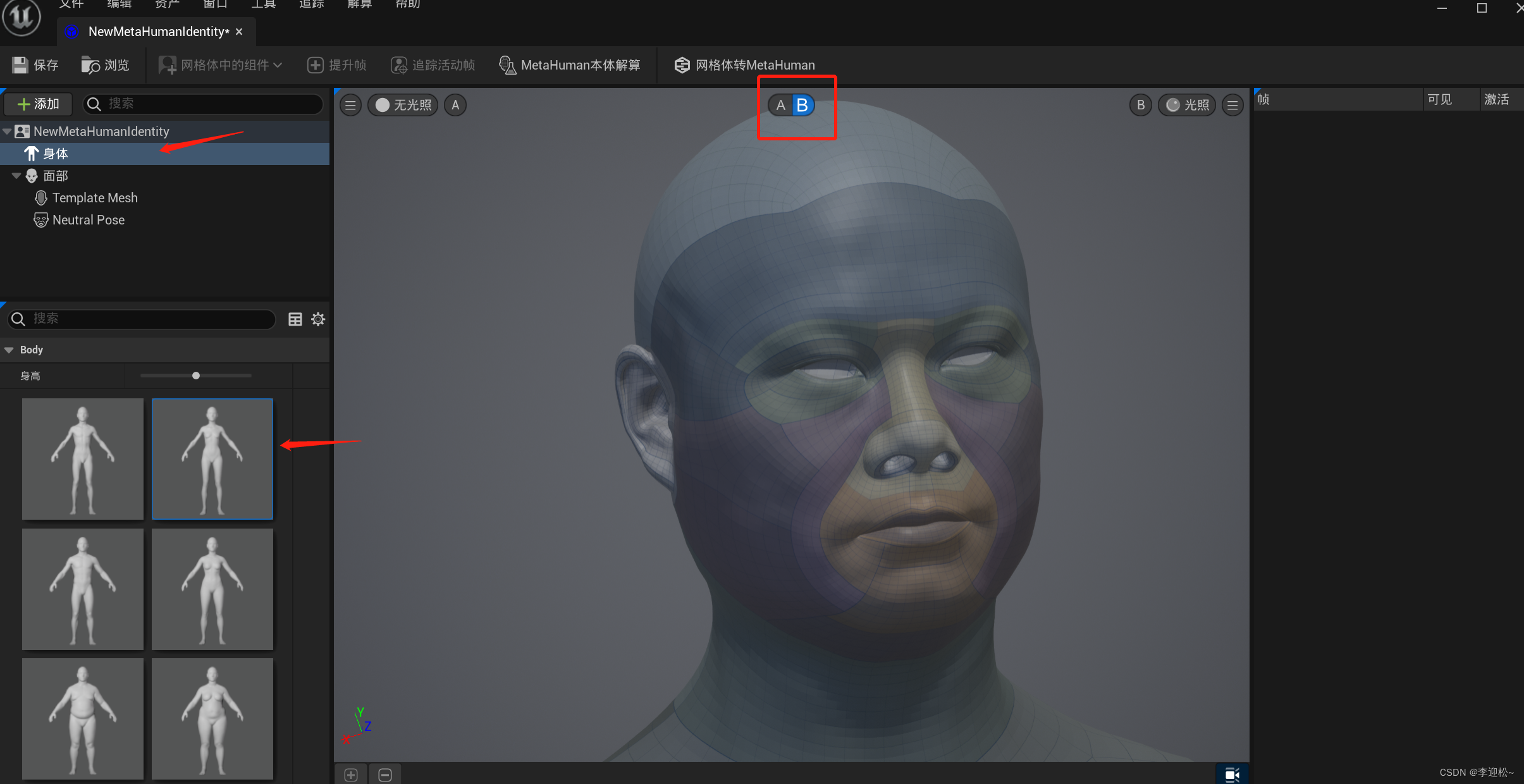Open details panel settings gear
The height and width of the screenshot is (784, 1524).
[318, 319]
